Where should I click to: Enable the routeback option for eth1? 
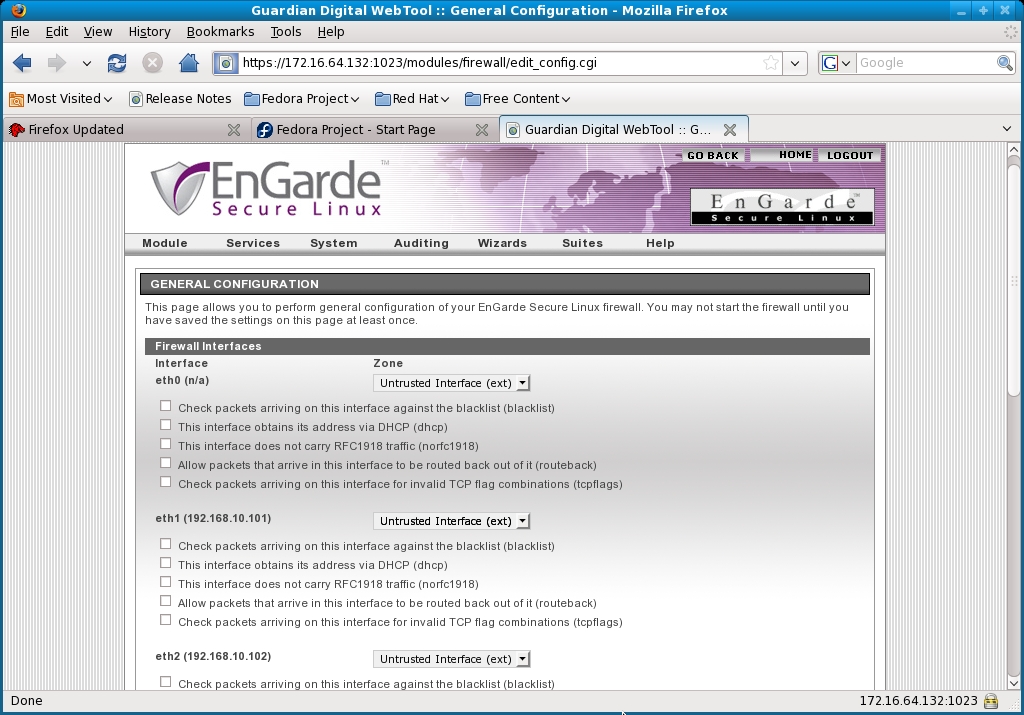click(165, 601)
